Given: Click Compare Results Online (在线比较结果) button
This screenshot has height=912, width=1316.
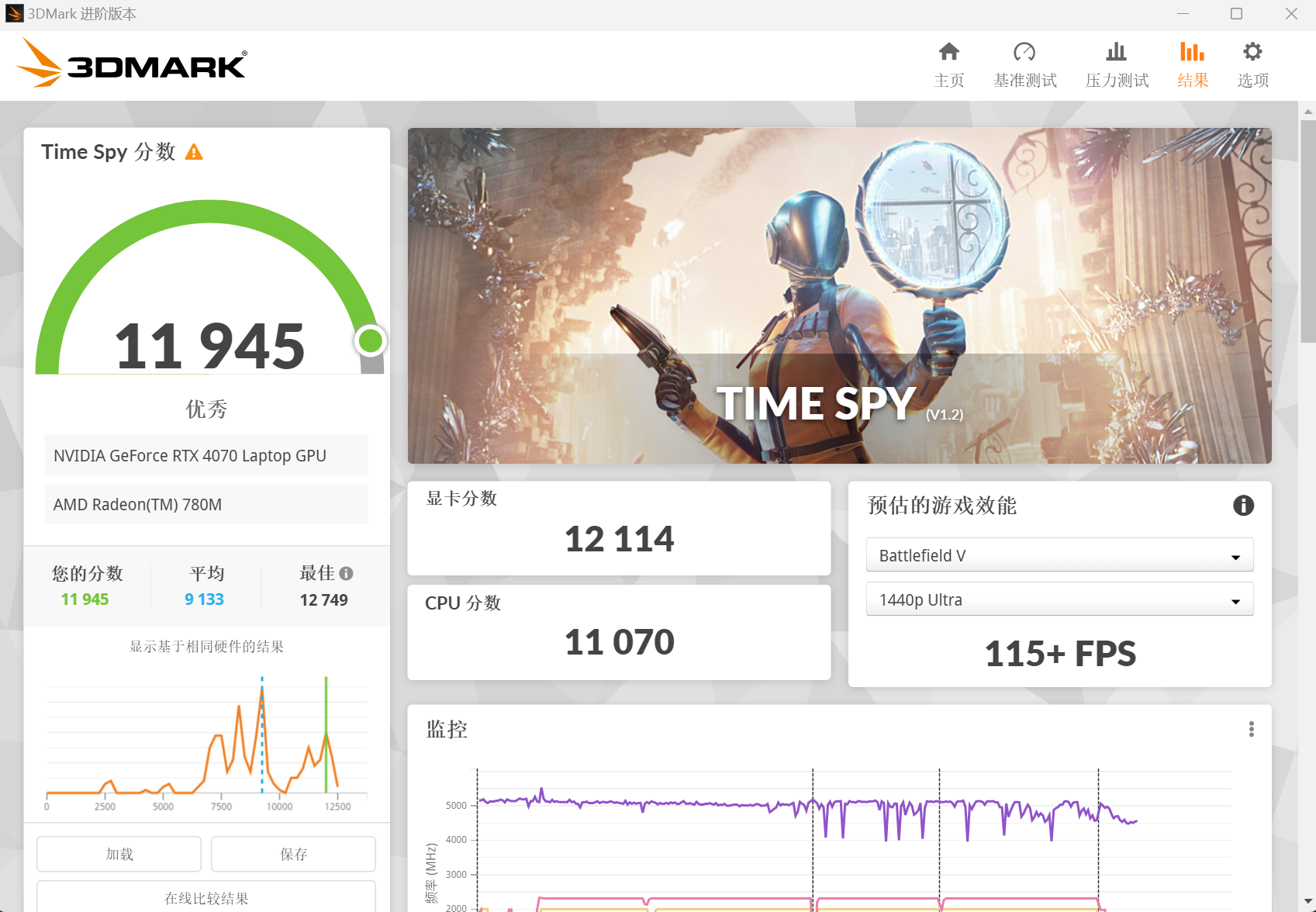Looking at the screenshot, I should coord(206,898).
